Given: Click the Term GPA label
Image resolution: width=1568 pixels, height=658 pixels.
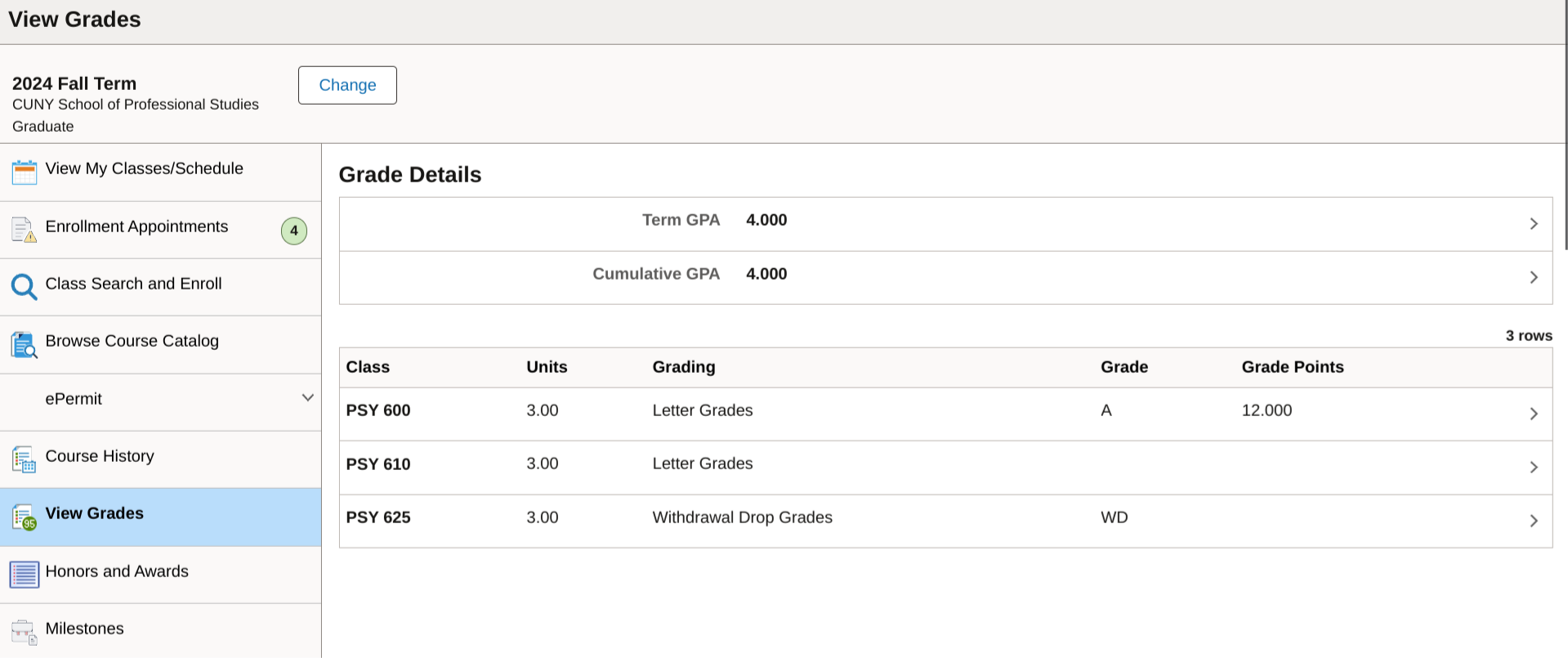Looking at the screenshot, I should coord(681,220).
